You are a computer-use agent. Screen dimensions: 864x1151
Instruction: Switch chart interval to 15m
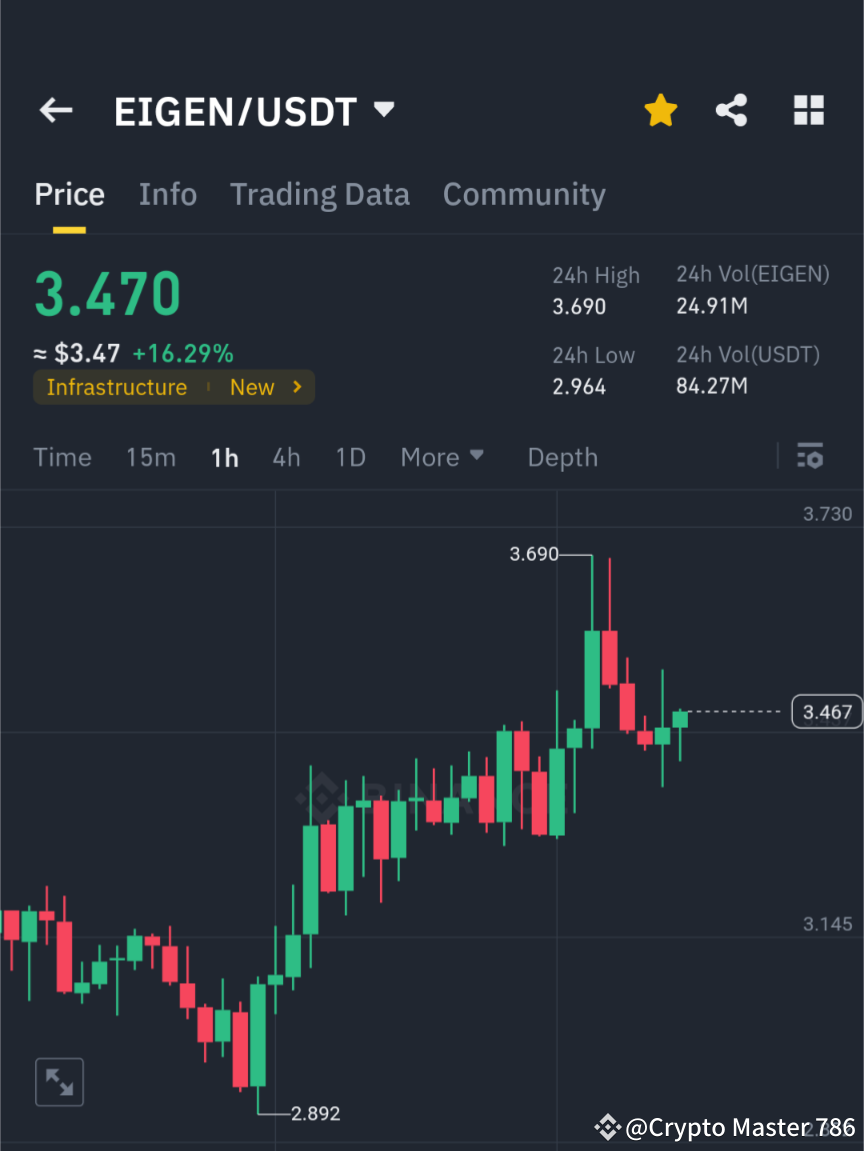[151, 457]
